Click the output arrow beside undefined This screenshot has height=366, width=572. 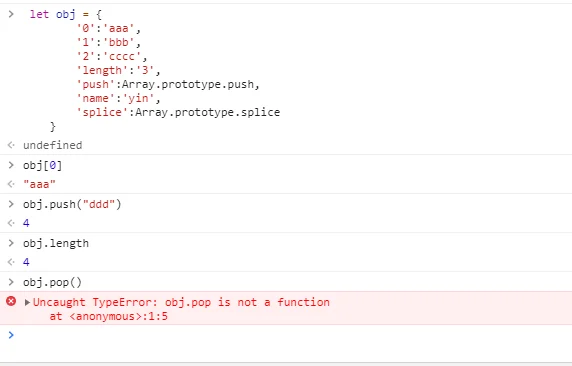point(11,145)
